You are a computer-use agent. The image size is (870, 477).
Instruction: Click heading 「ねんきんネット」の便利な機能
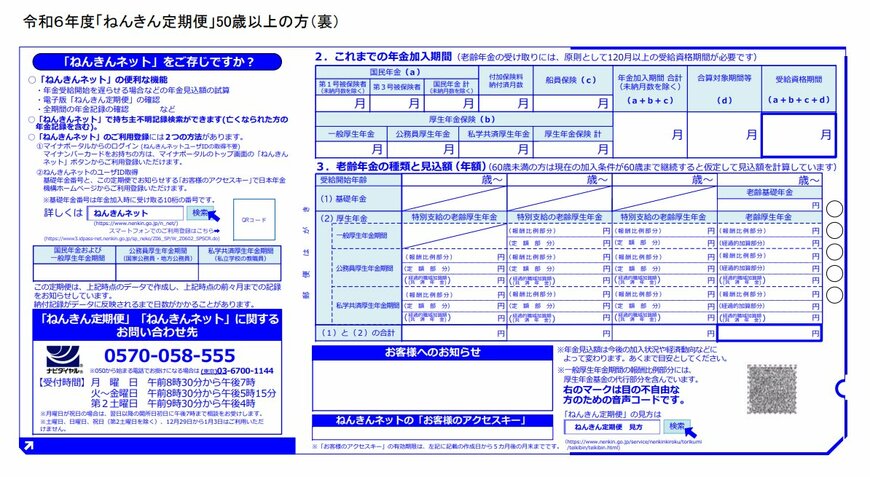[x=103, y=80]
